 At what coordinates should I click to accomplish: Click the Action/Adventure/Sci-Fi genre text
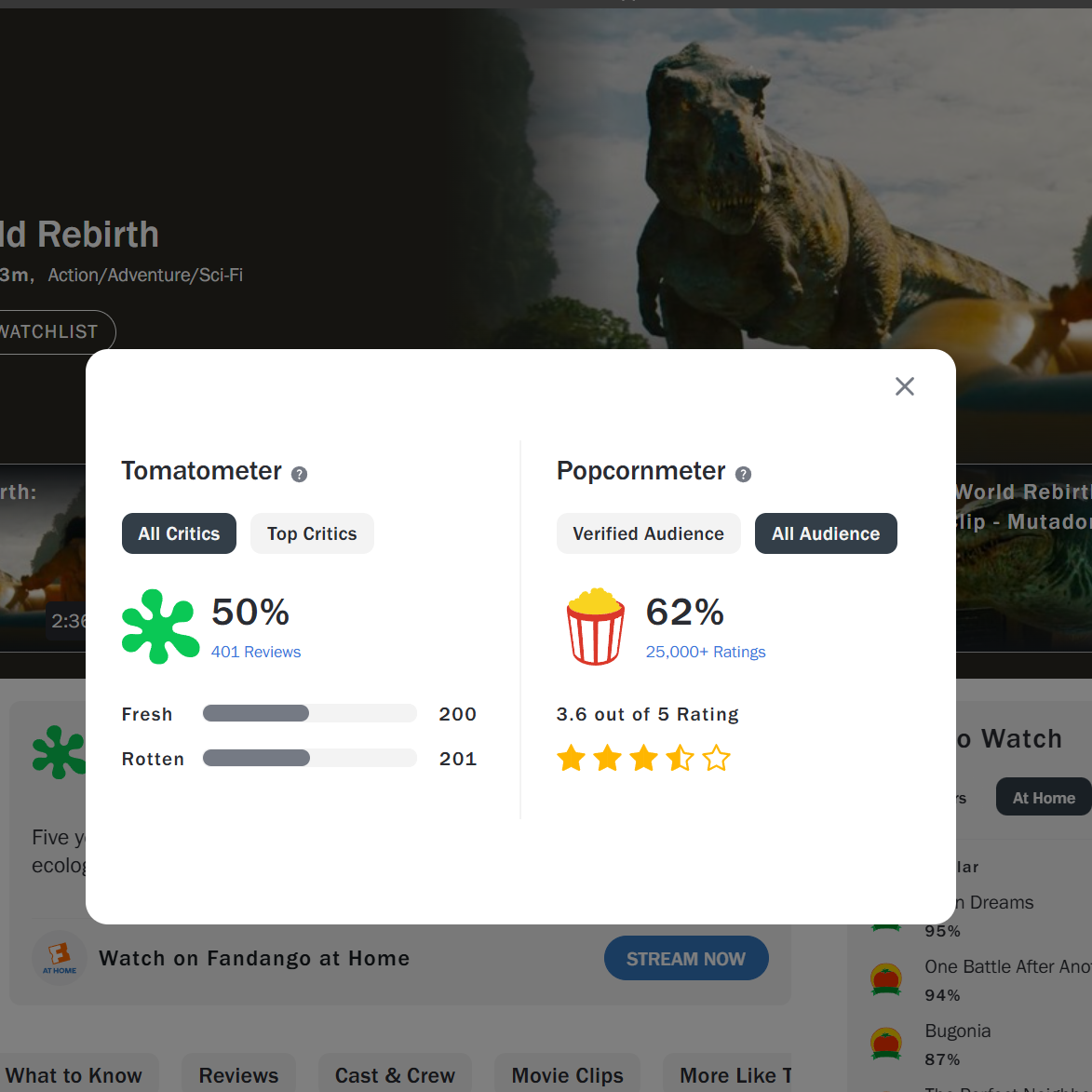[x=145, y=275]
